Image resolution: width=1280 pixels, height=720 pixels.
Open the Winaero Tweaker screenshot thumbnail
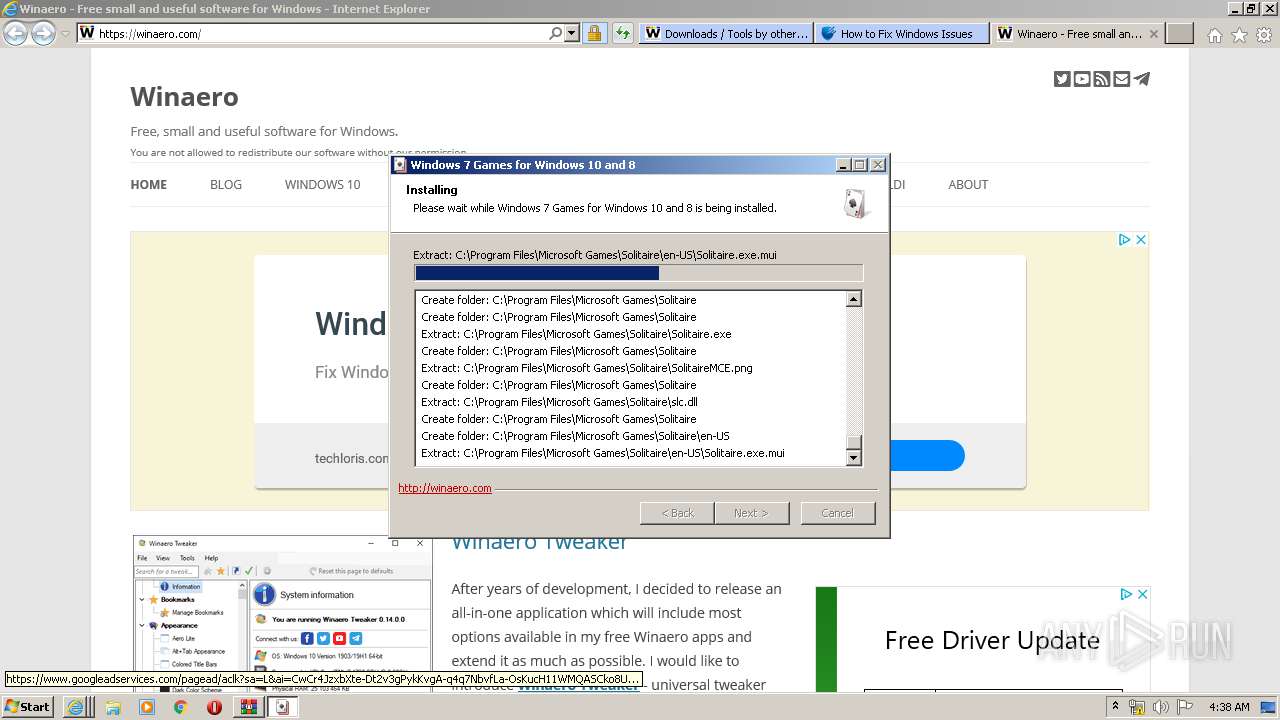[282, 614]
